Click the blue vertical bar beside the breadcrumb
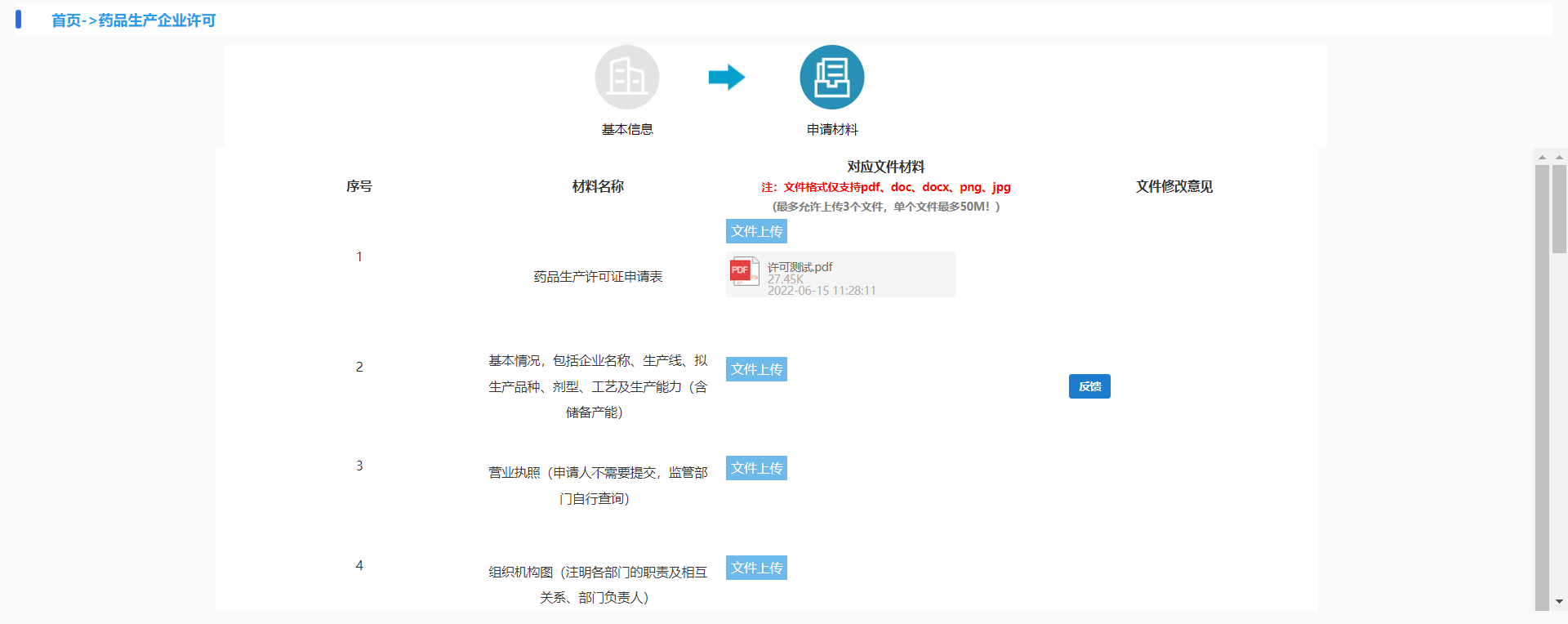 pyautogui.click(x=18, y=20)
